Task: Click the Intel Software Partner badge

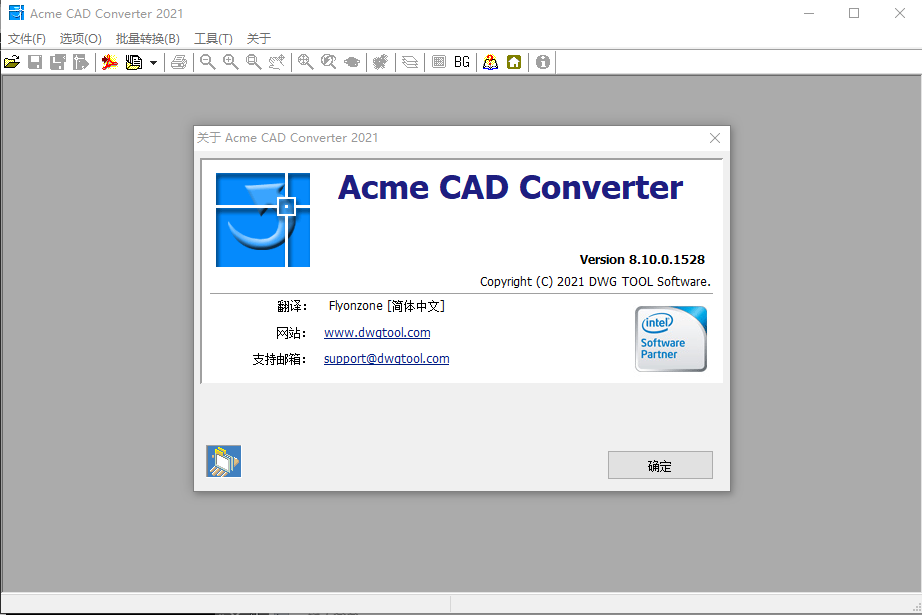Action: pos(670,339)
